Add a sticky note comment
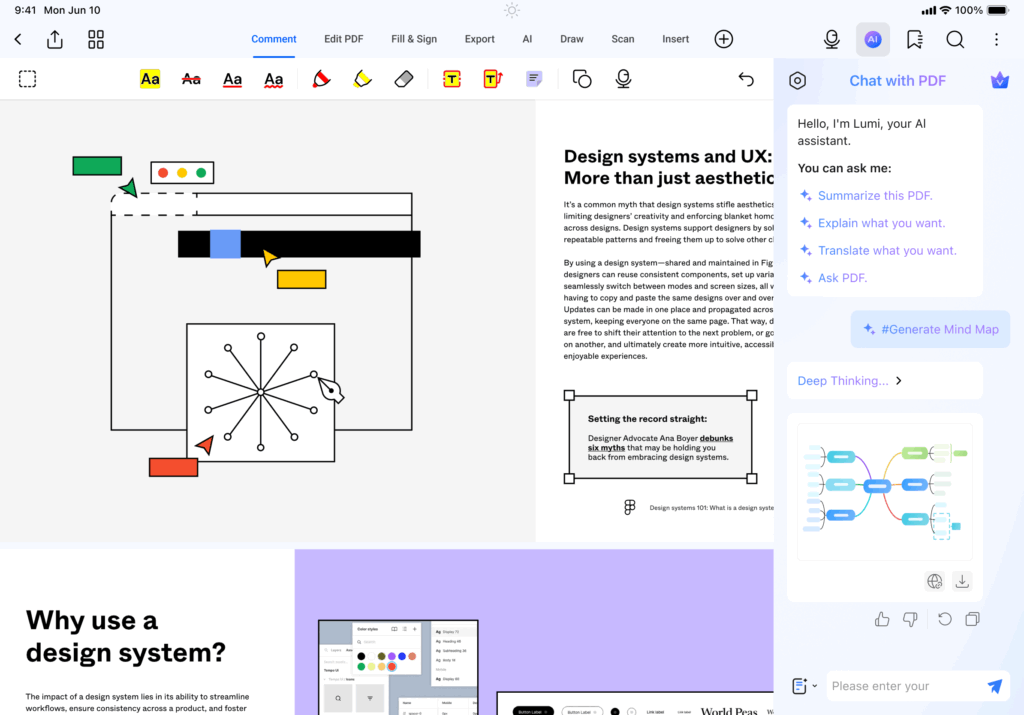The width and height of the screenshot is (1024, 715). pos(534,79)
